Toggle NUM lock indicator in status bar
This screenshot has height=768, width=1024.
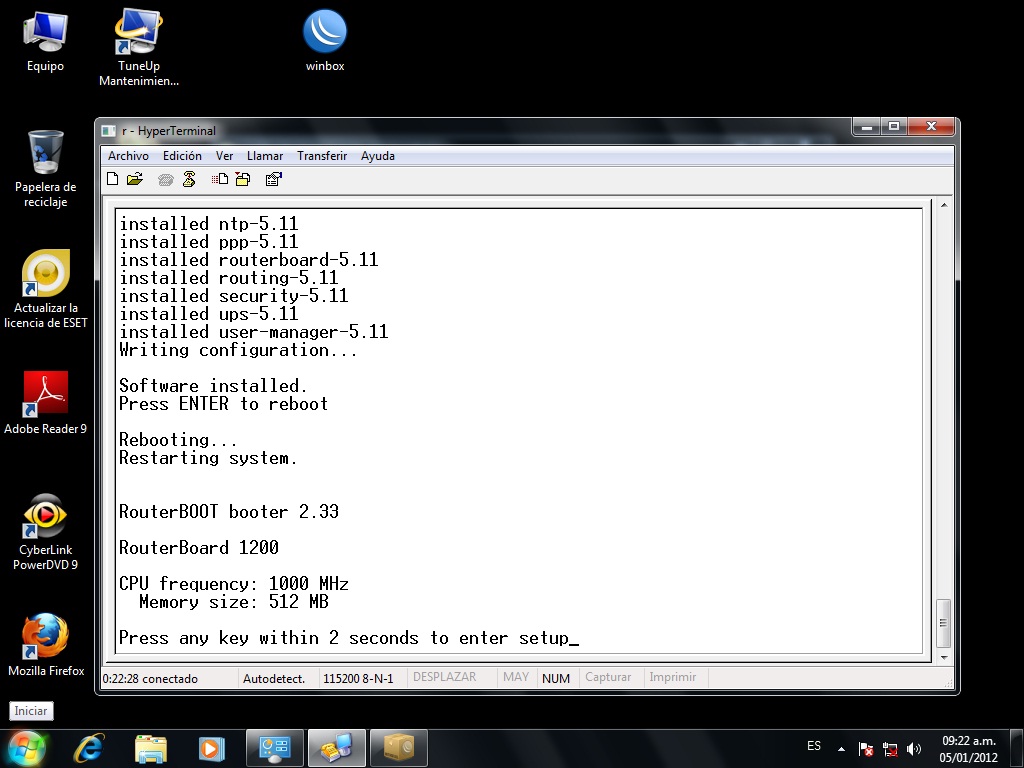[x=556, y=677]
